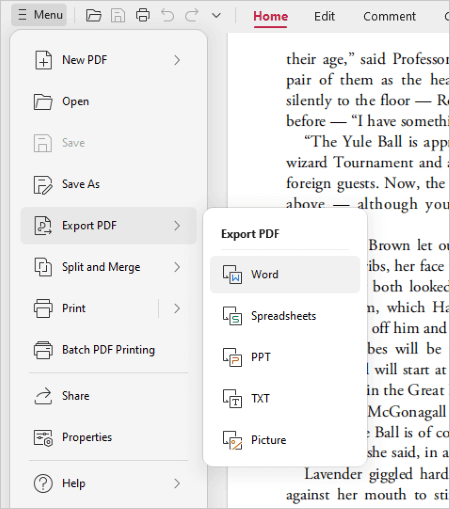Click the Save disk icon in menu

coord(43,143)
